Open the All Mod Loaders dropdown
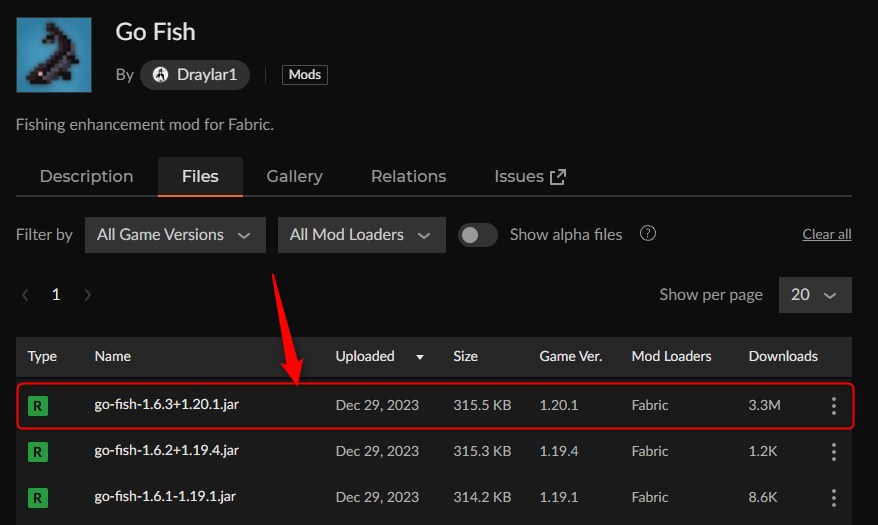This screenshot has width=878, height=525. 360,235
